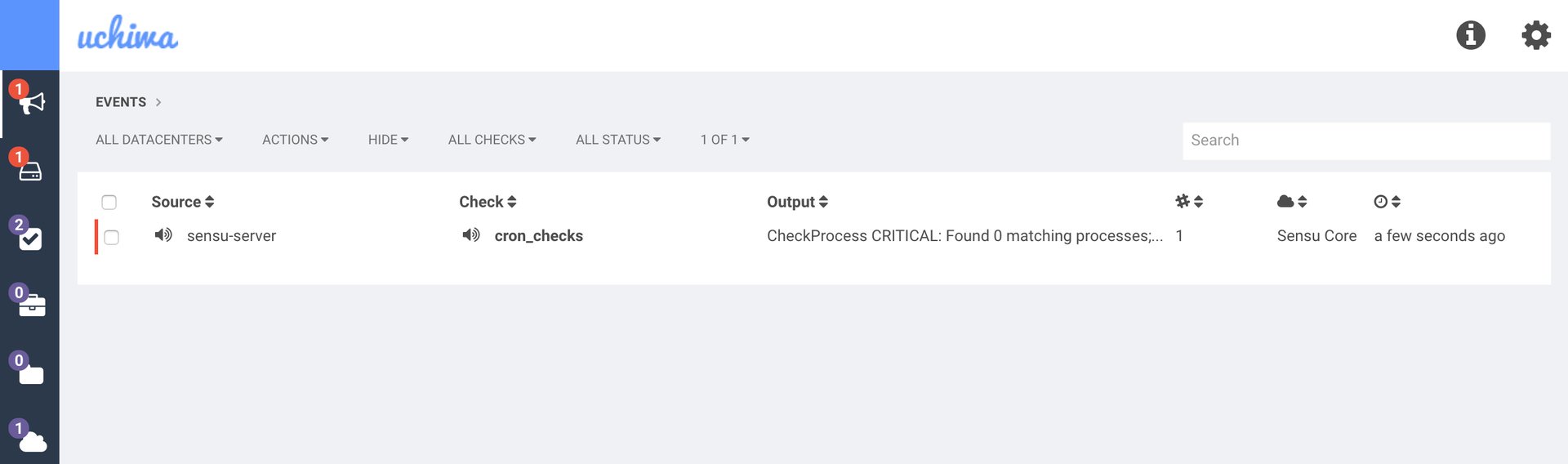The width and height of the screenshot is (1568, 464).
Task: Open Events view megaphone sidebar icon
Action: click(31, 103)
